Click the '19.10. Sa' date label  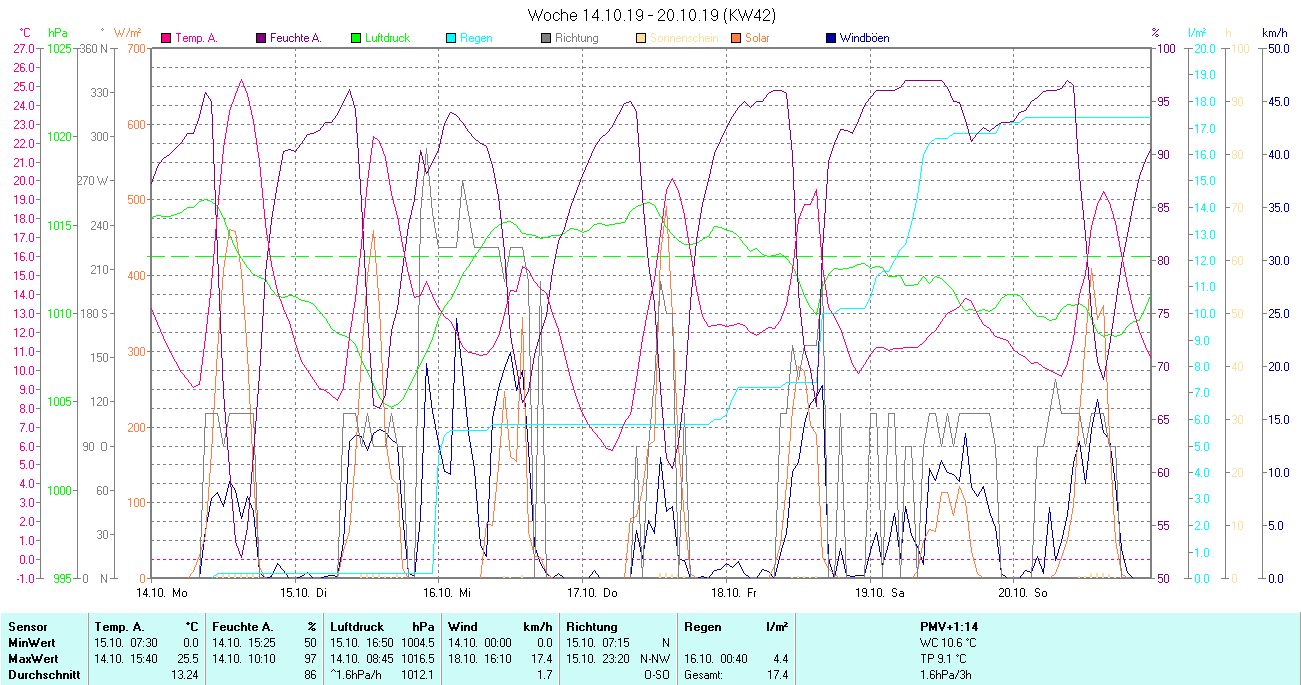click(x=879, y=592)
